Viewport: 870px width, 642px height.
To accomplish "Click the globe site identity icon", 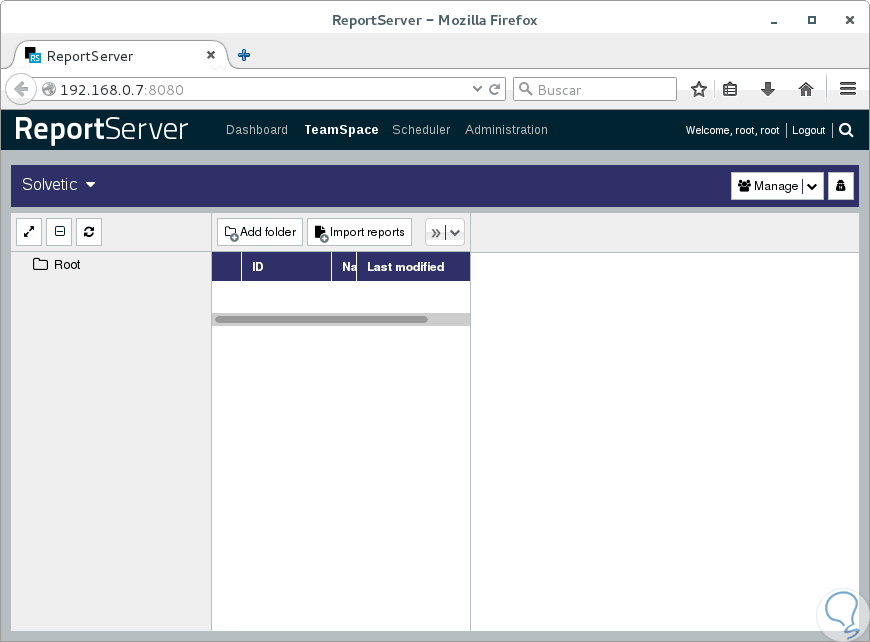I will click(x=49, y=89).
